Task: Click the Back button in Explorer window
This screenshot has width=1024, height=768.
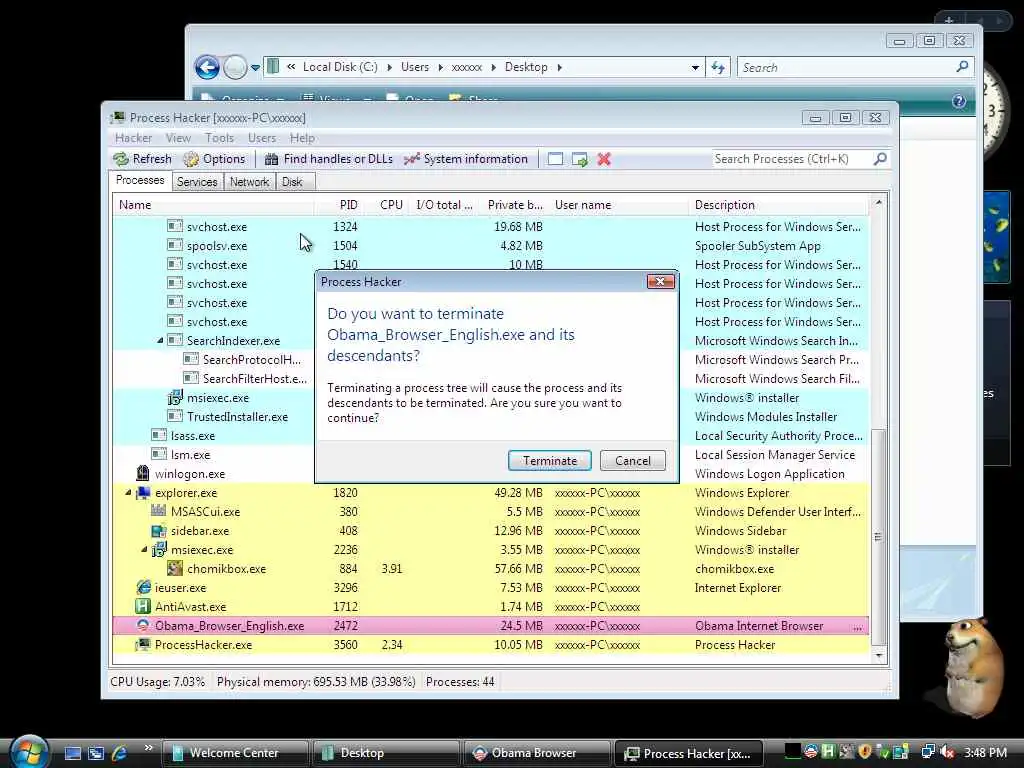Action: point(208,67)
